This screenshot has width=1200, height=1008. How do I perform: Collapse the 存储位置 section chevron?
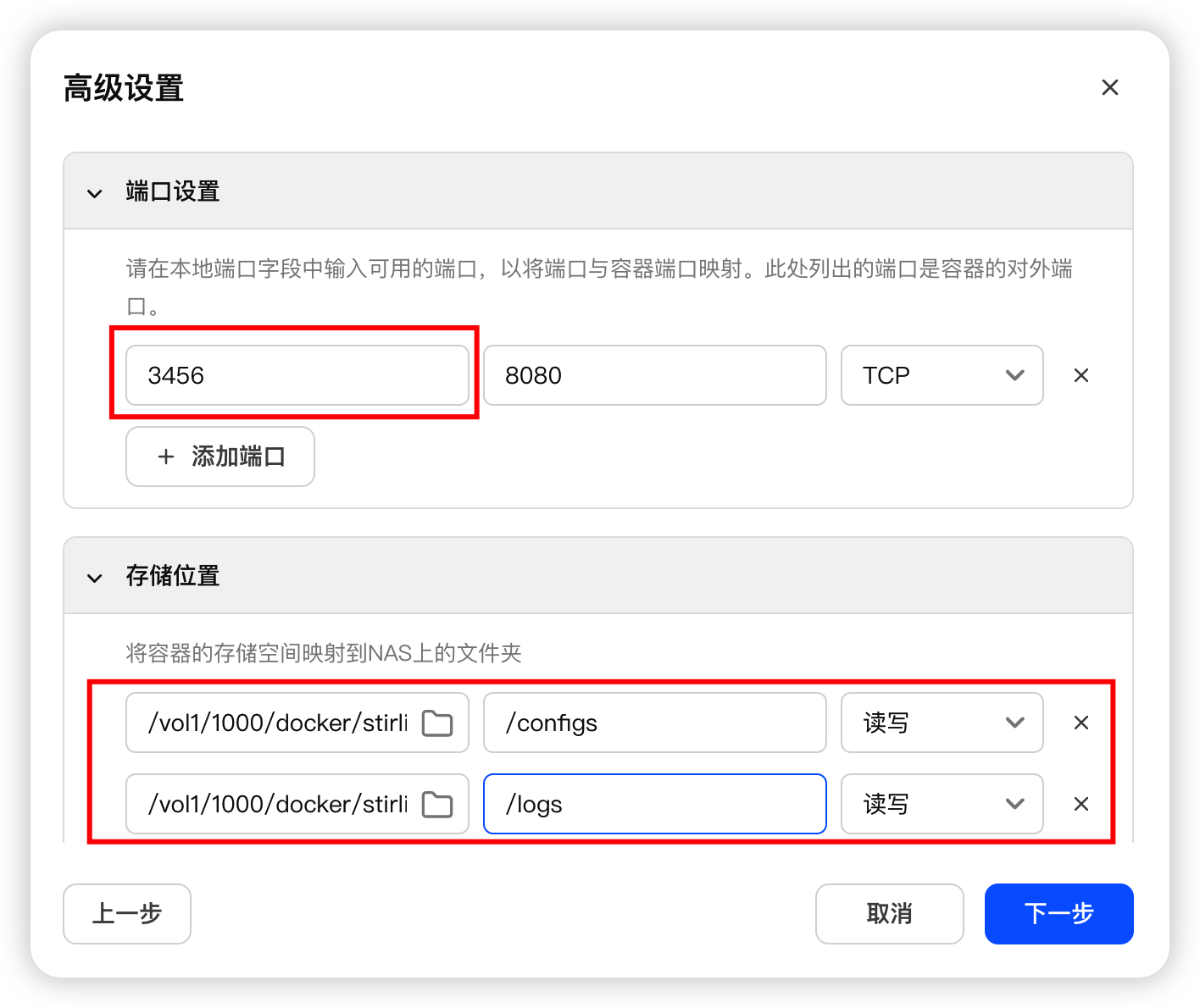pyautogui.click(x=95, y=578)
